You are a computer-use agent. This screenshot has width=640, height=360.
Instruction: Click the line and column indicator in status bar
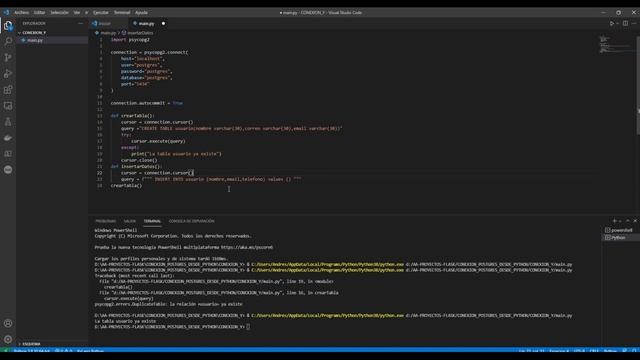click(x=531, y=351)
